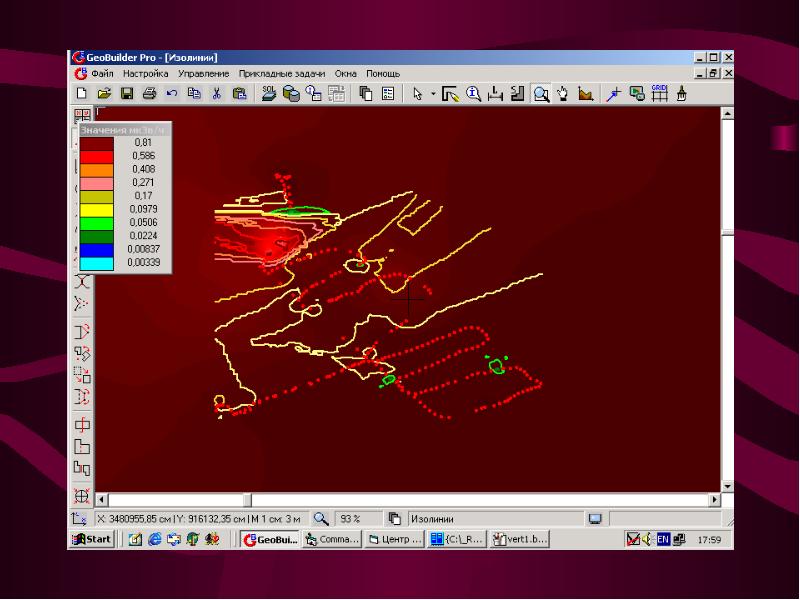800x600 pixels.
Task: Select the arrow pointer tool
Action: pyautogui.click(x=418, y=94)
